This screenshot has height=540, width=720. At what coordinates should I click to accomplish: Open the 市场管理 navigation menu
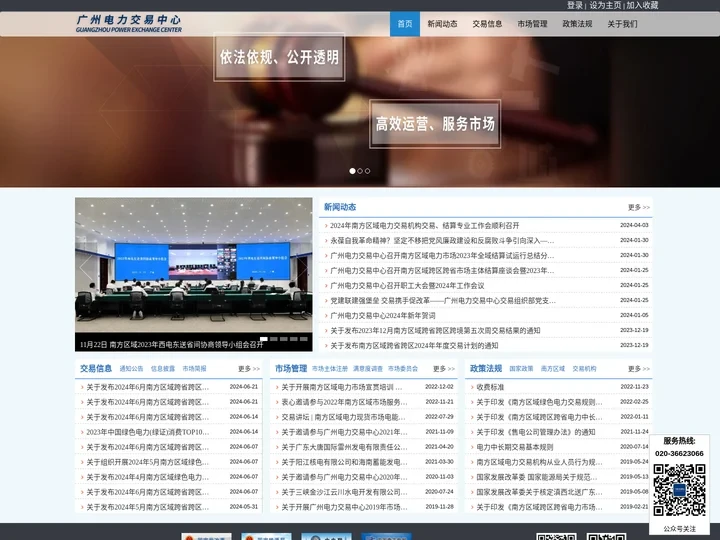coord(532,24)
